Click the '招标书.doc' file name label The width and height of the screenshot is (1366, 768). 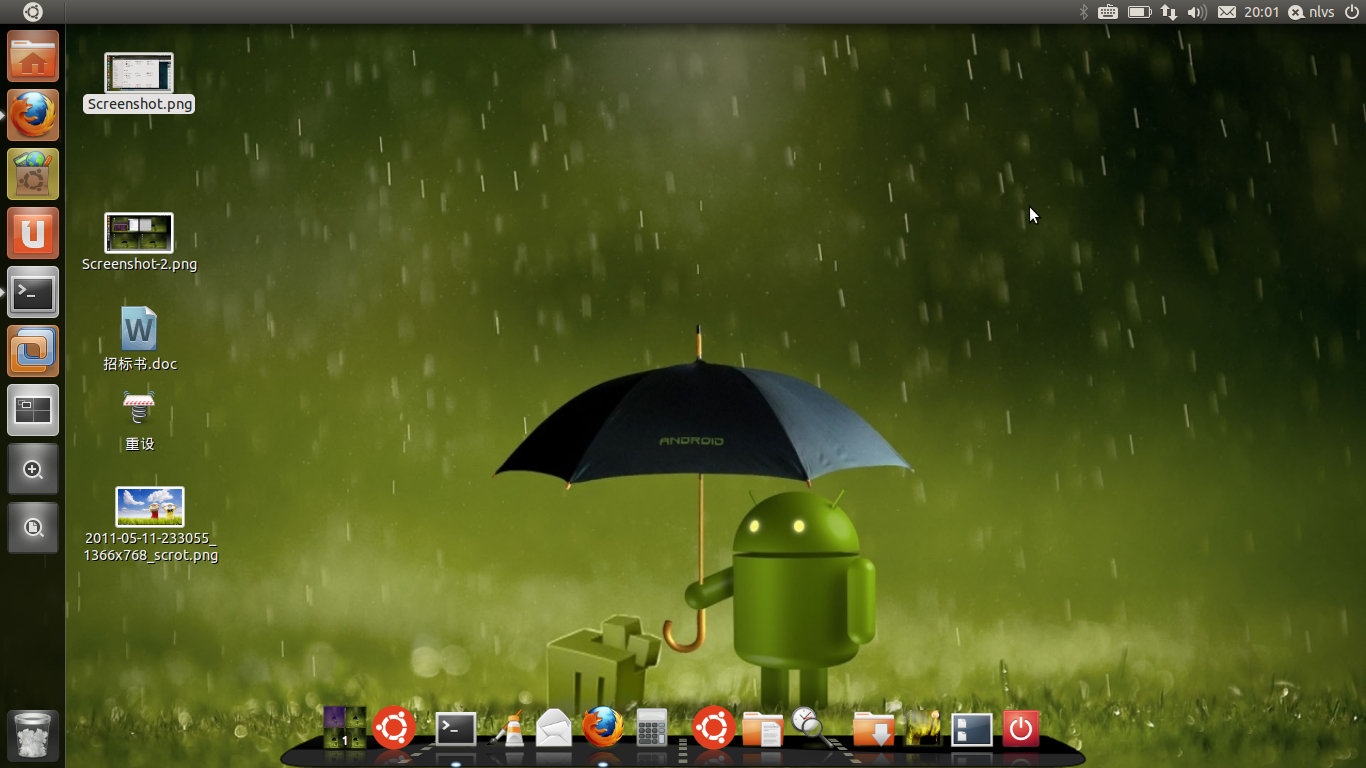[x=140, y=364]
